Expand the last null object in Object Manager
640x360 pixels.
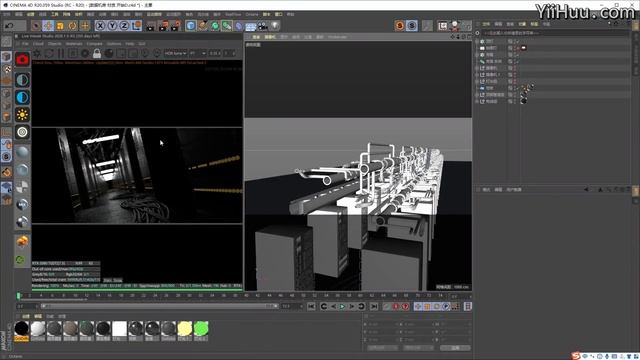(x=477, y=101)
